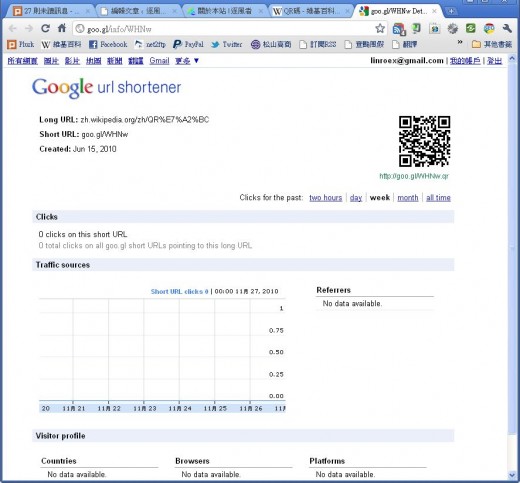Image resolution: width=520 pixels, height=483 pixels.
Task: Open the green extension icon left of the camera icon
Action: [x=417, y=29]
